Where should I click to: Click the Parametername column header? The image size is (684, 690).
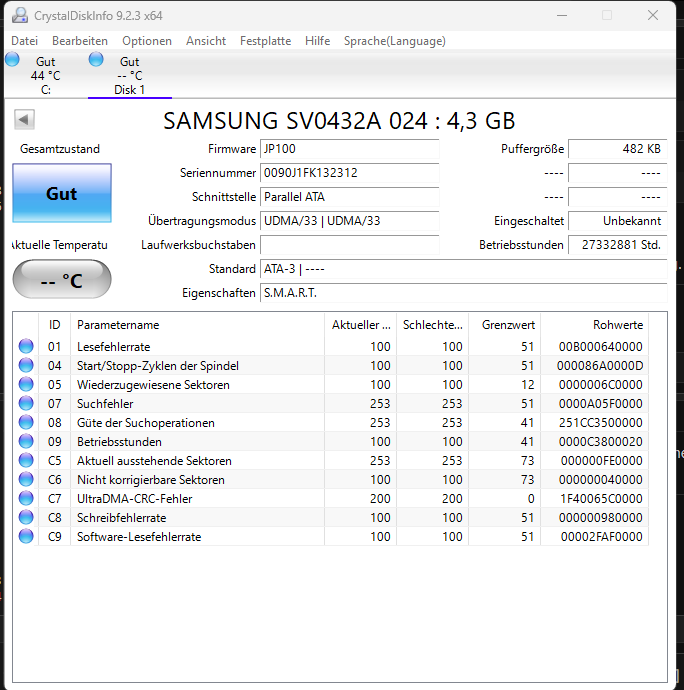(197, 325)
